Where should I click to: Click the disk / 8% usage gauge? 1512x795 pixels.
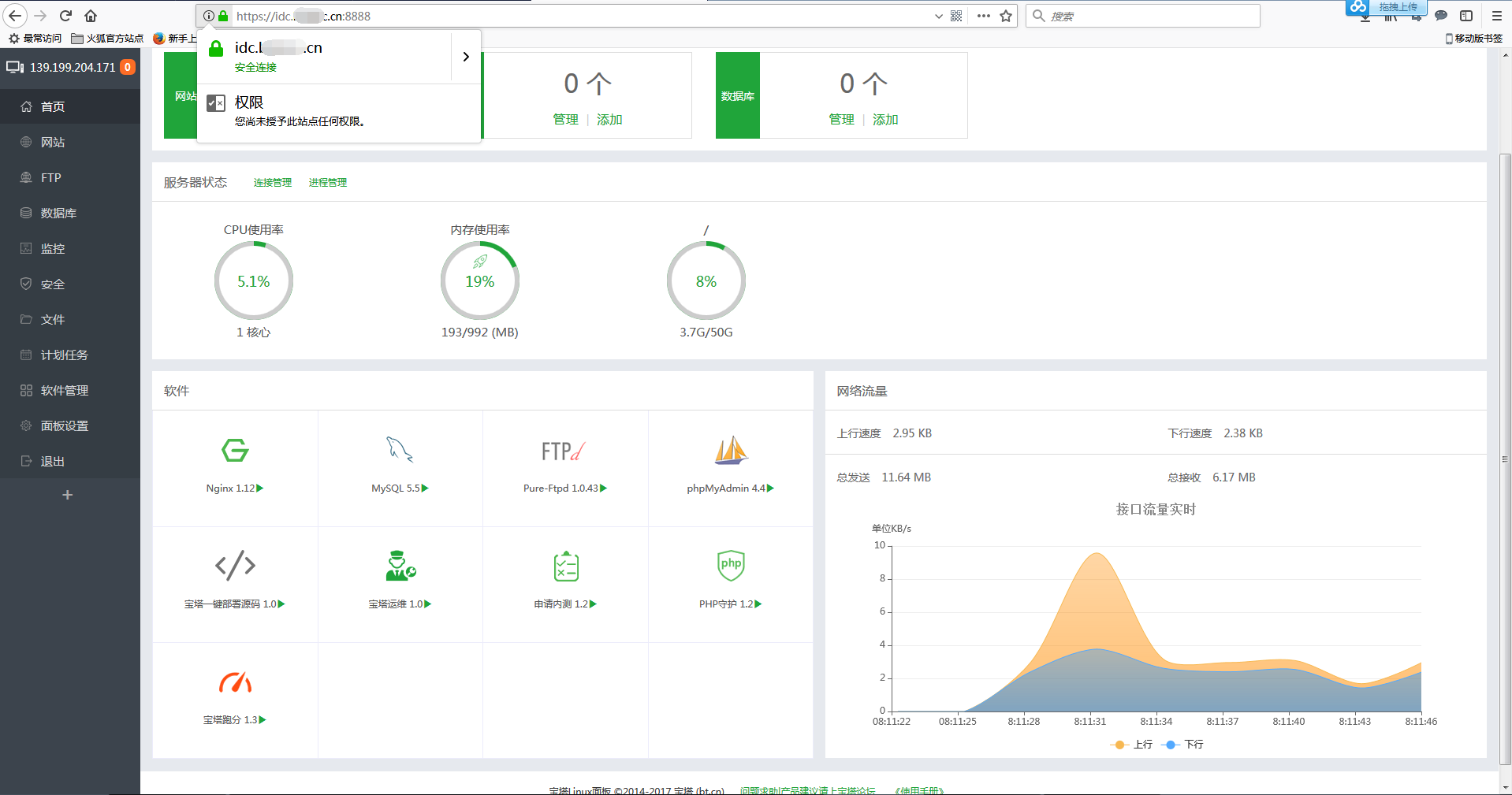(x=706, y=281)
